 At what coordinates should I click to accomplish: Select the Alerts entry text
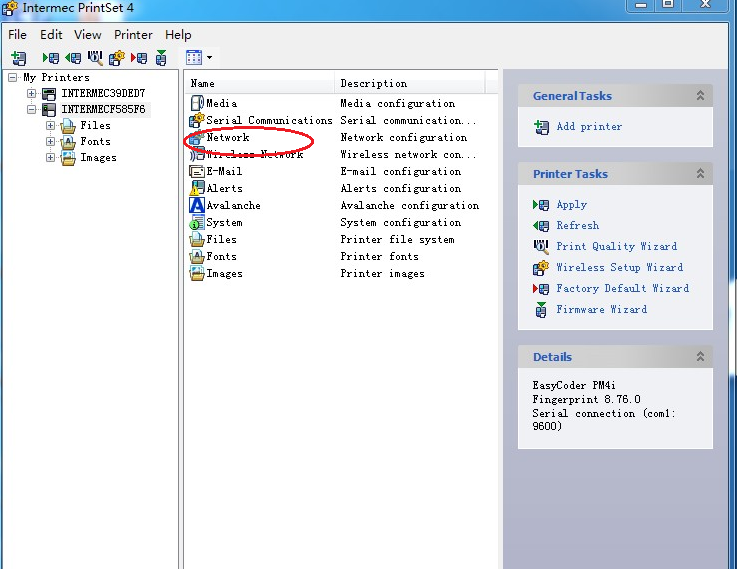224,188
